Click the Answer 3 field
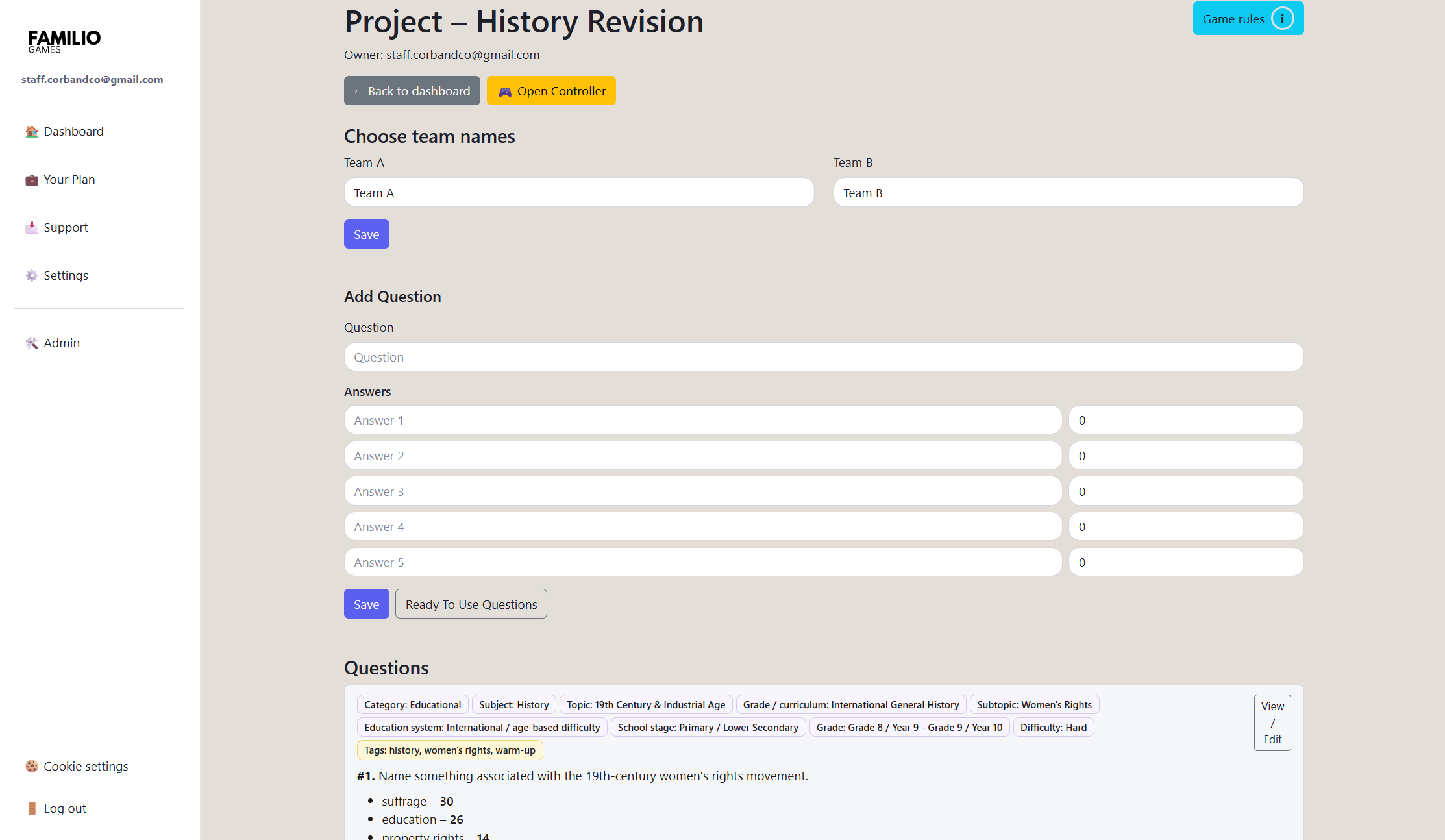 click(x=702, y=491)
